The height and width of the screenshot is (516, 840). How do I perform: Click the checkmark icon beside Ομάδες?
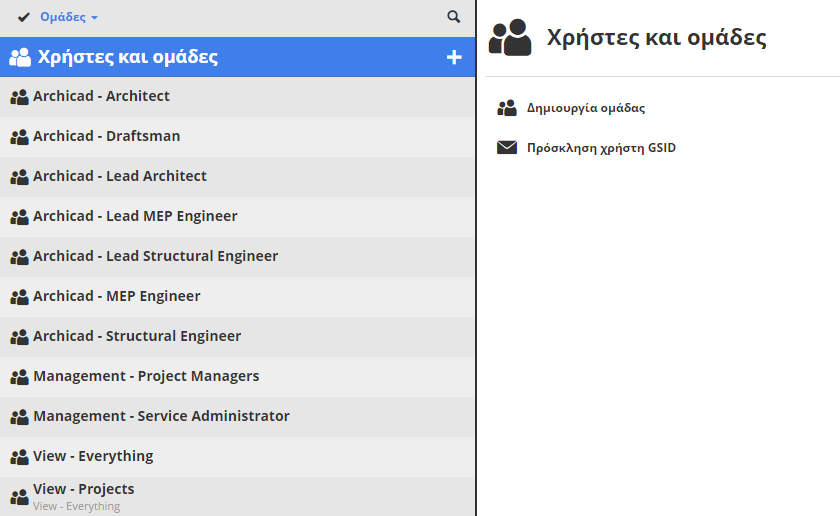23,17
